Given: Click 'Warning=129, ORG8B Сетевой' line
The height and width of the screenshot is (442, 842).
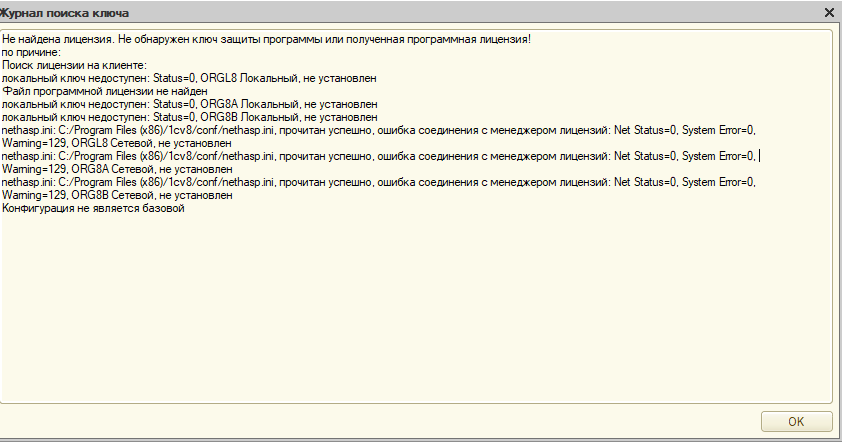Looking at the screenshot, I should pyautogui.click(x=117, y=195).
